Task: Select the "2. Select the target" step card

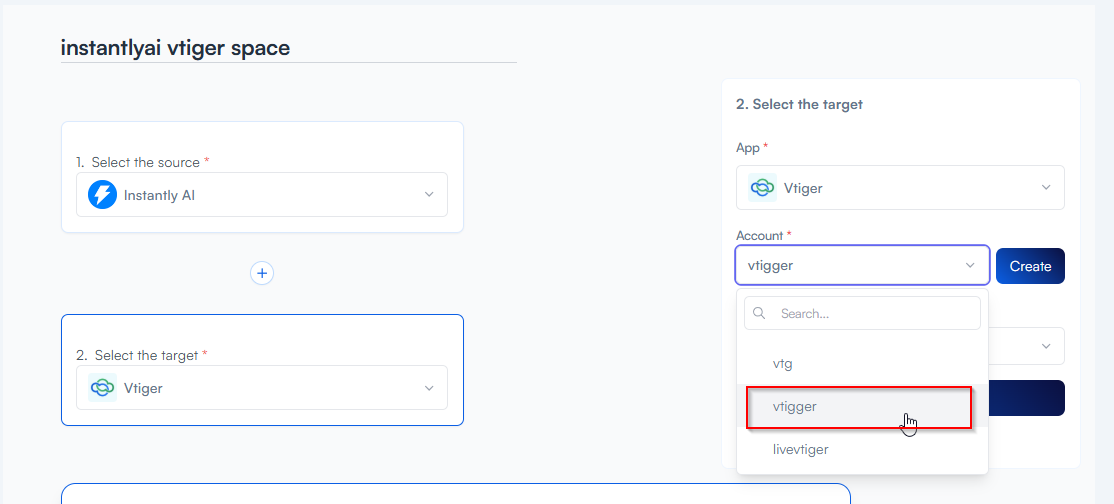Action: [262, 336]
